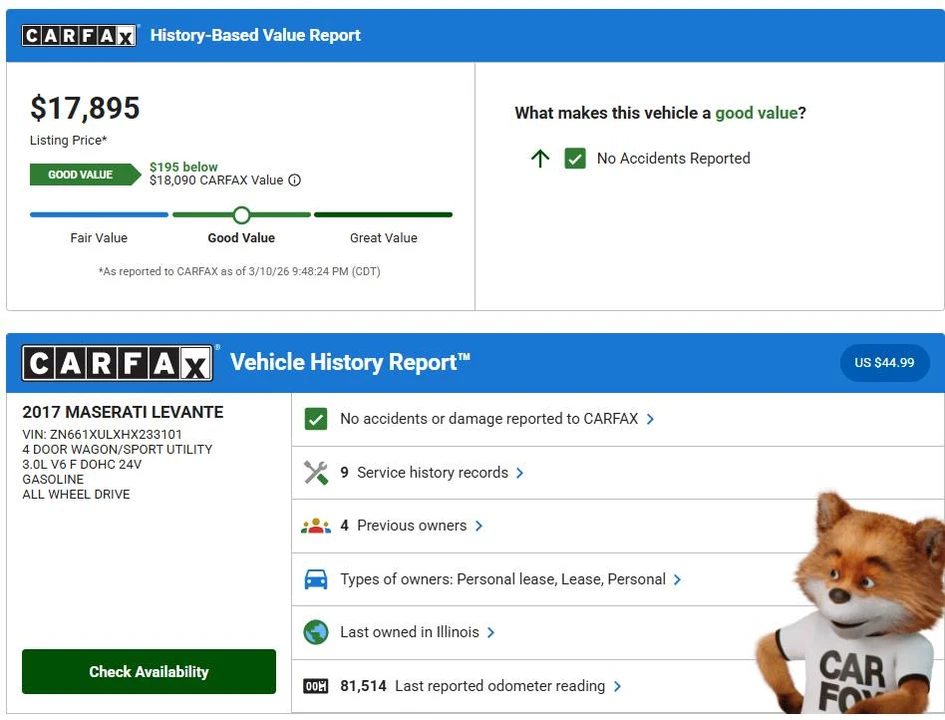Click the GOOD VALUE green badge
Screen dimensions: 945x720
[x=85, y=175]
